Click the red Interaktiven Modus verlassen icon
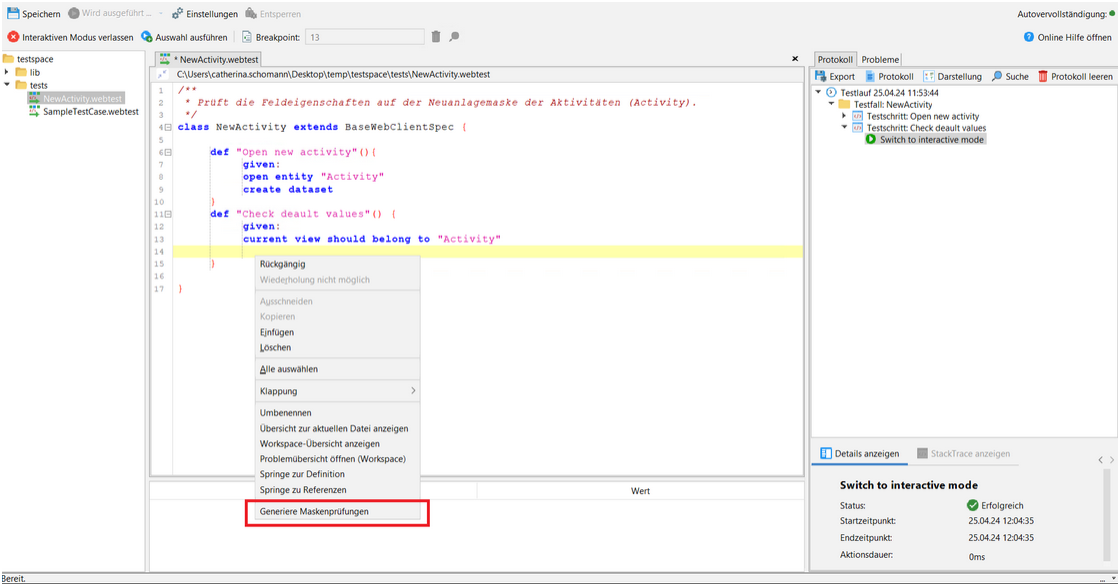 tap(13, 37)
